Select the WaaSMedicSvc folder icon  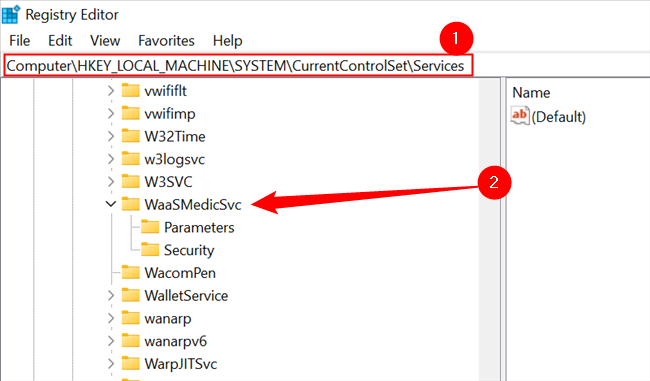click(x=131, y=204)
